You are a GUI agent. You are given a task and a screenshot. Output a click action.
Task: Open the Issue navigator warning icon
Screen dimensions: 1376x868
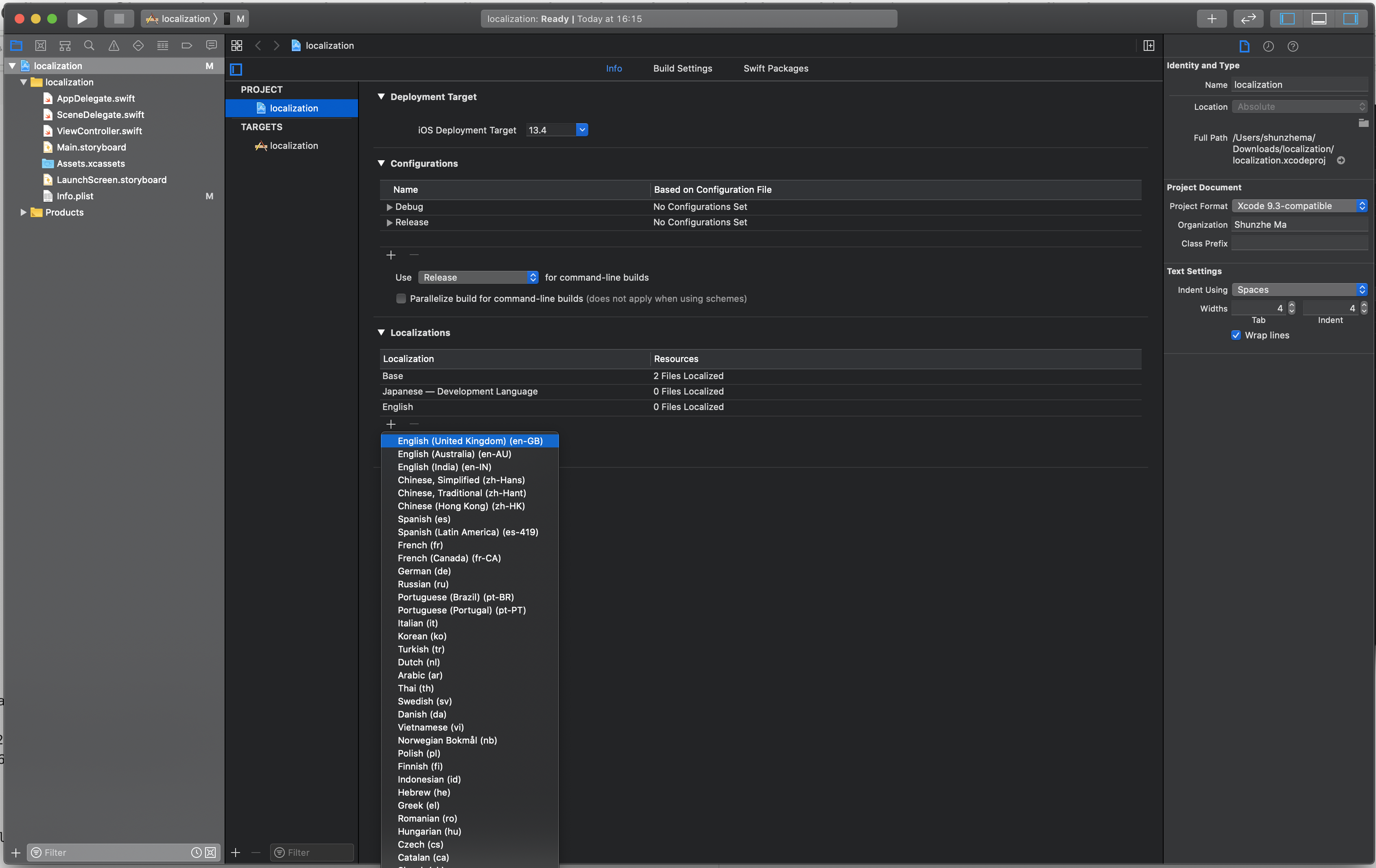point(114,45)
